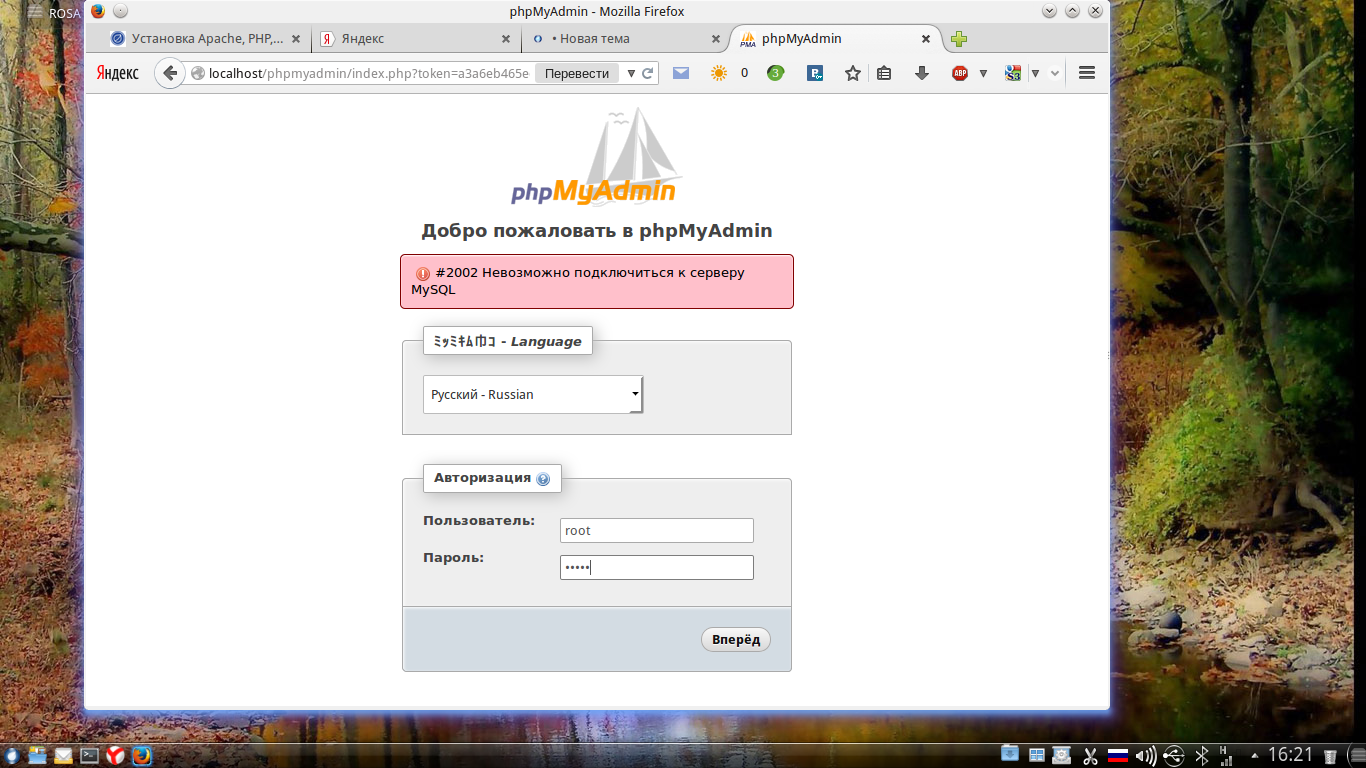Click the Авторизация legend text
This screenshot has height=768, width=1366.
click(482, 478)
